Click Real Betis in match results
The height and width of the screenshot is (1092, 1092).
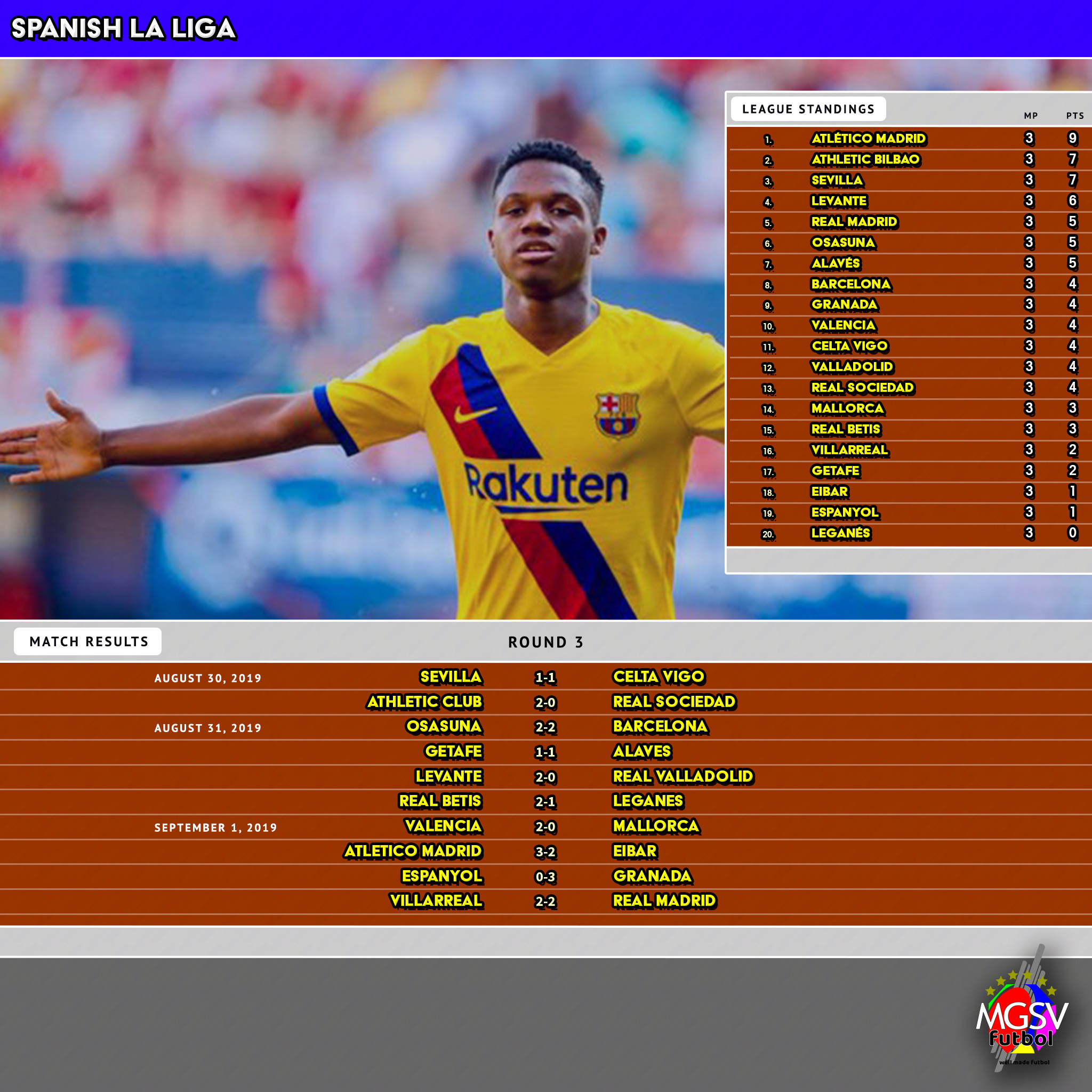(440, 801)
